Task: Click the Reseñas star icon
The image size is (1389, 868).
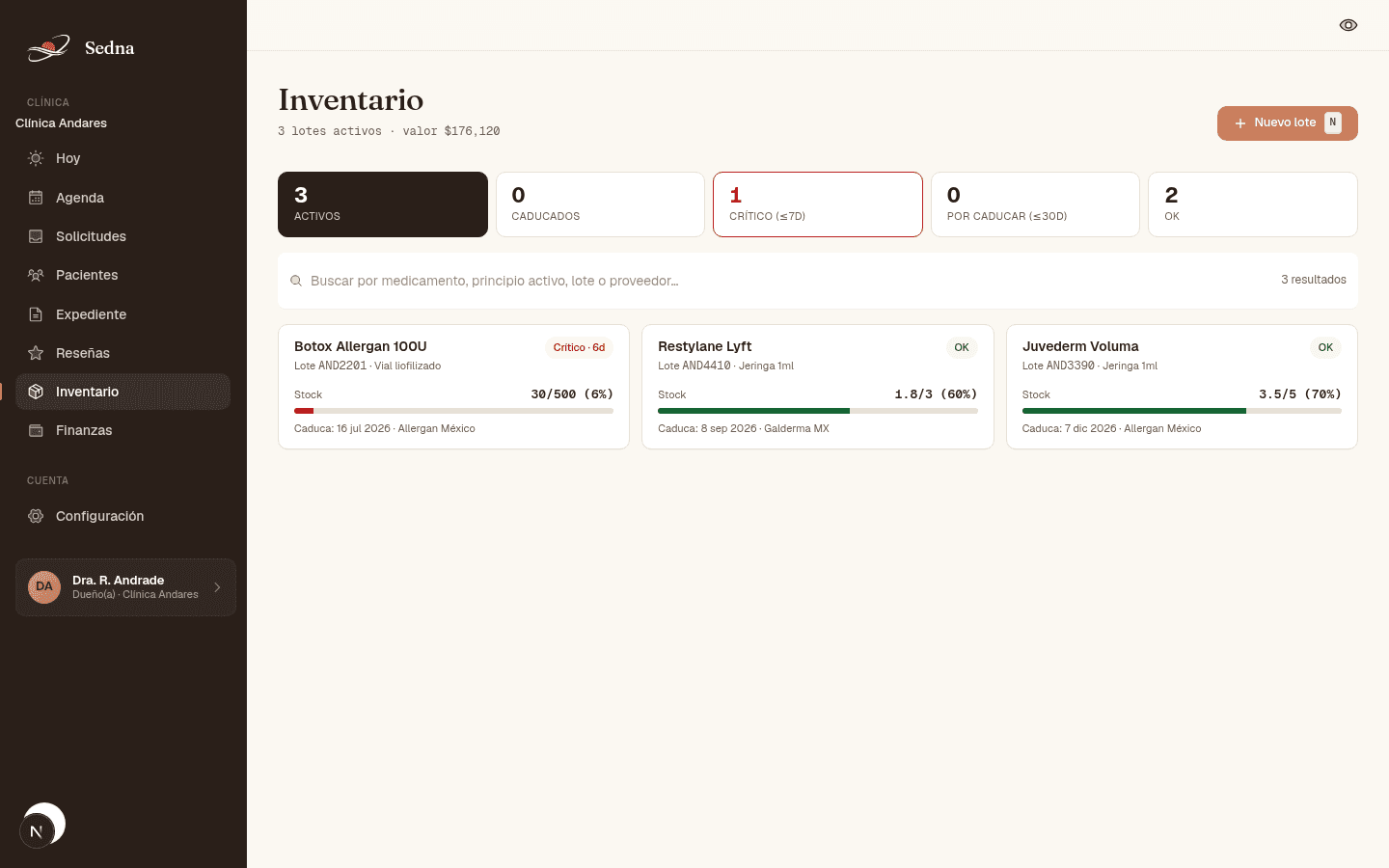Action: coord(36,353)
